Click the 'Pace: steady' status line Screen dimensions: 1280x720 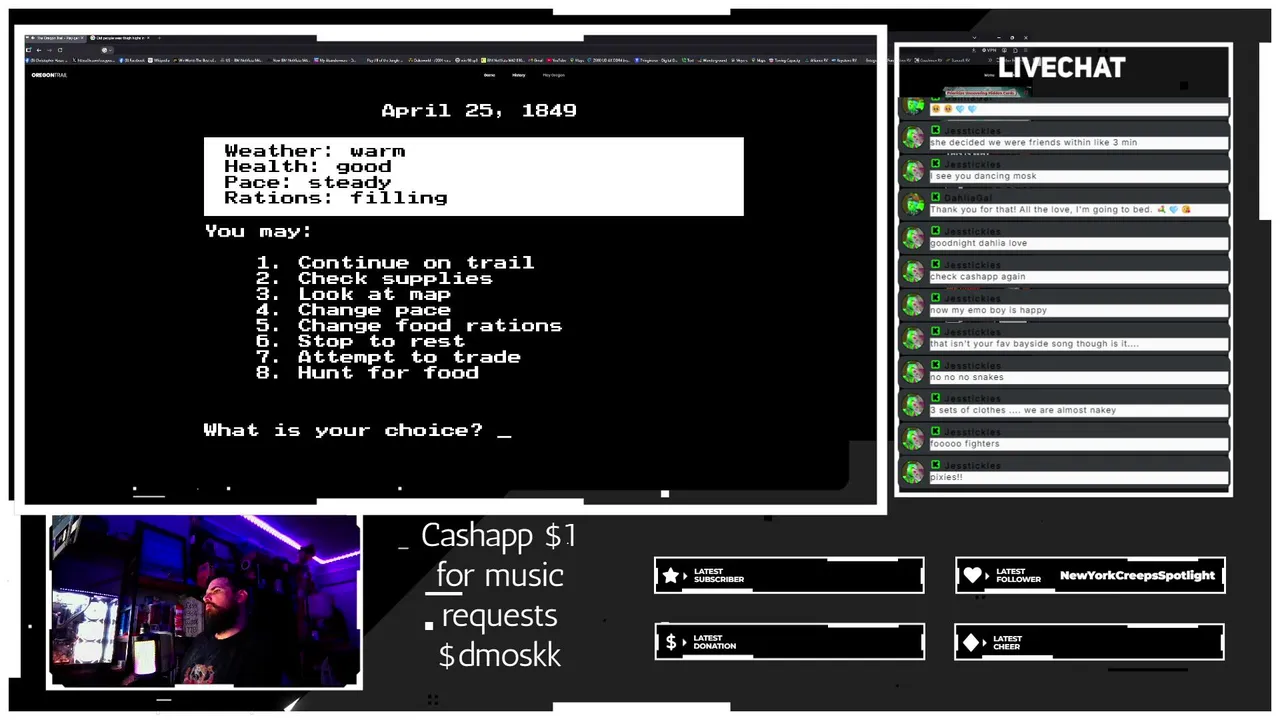[x=308, y=182]
